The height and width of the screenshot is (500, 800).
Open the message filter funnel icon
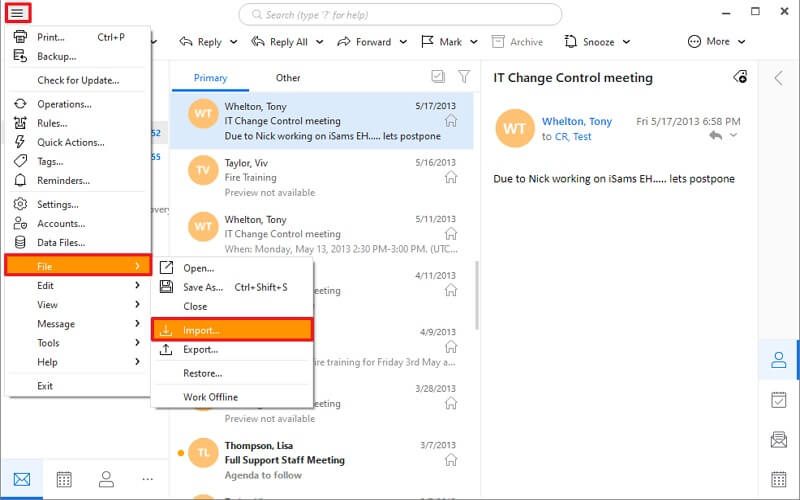click(x=464, y=77)
